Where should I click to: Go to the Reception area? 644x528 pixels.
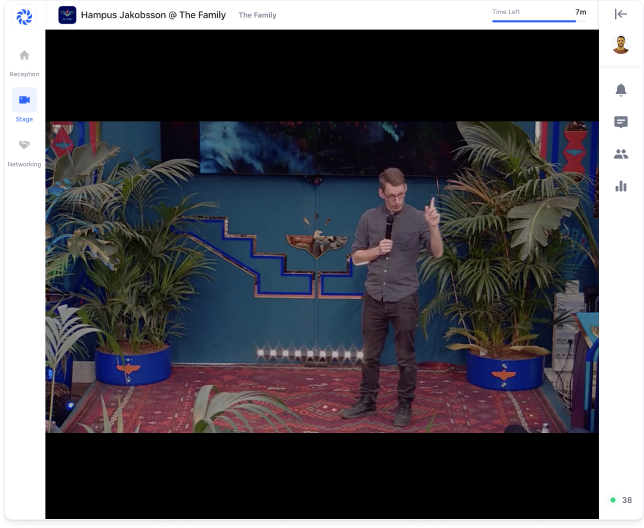click(24, 56)
